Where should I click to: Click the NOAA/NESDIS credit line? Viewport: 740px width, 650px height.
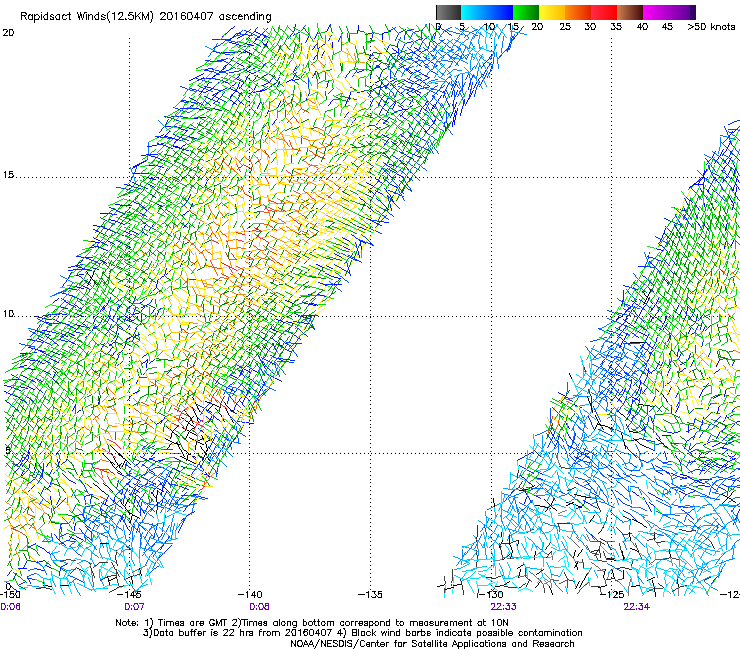(x=432, y=644)
